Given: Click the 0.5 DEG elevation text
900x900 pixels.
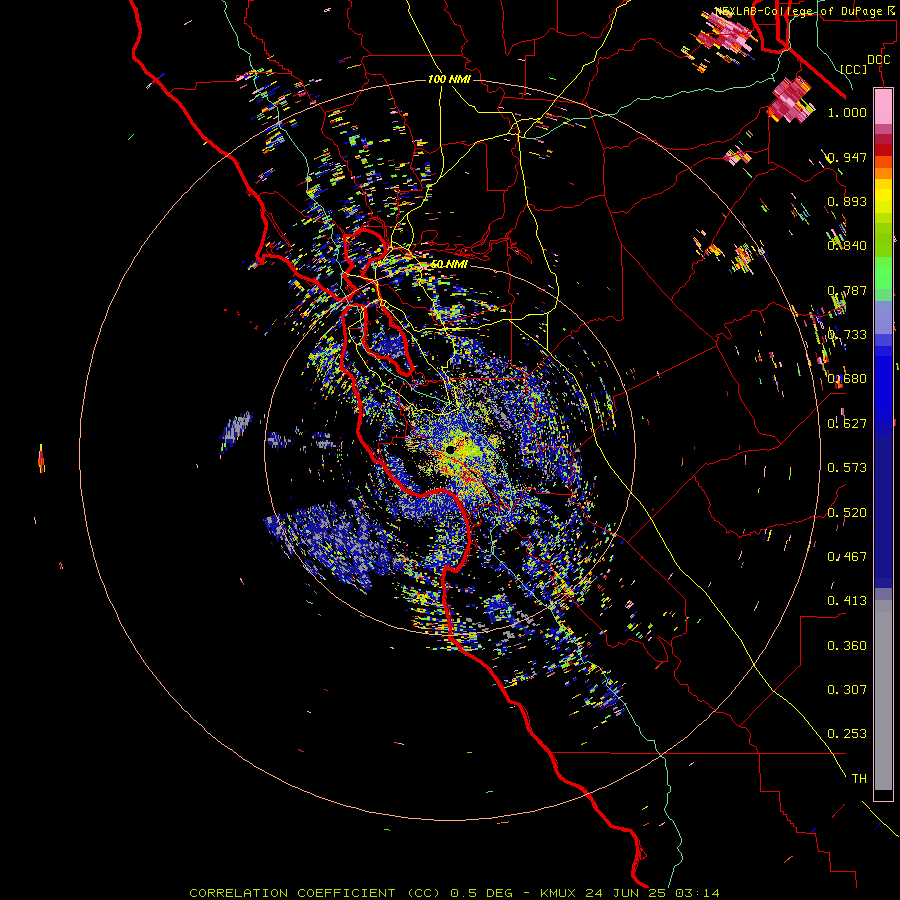Looking at the screenshot, I should coord(483,893).
